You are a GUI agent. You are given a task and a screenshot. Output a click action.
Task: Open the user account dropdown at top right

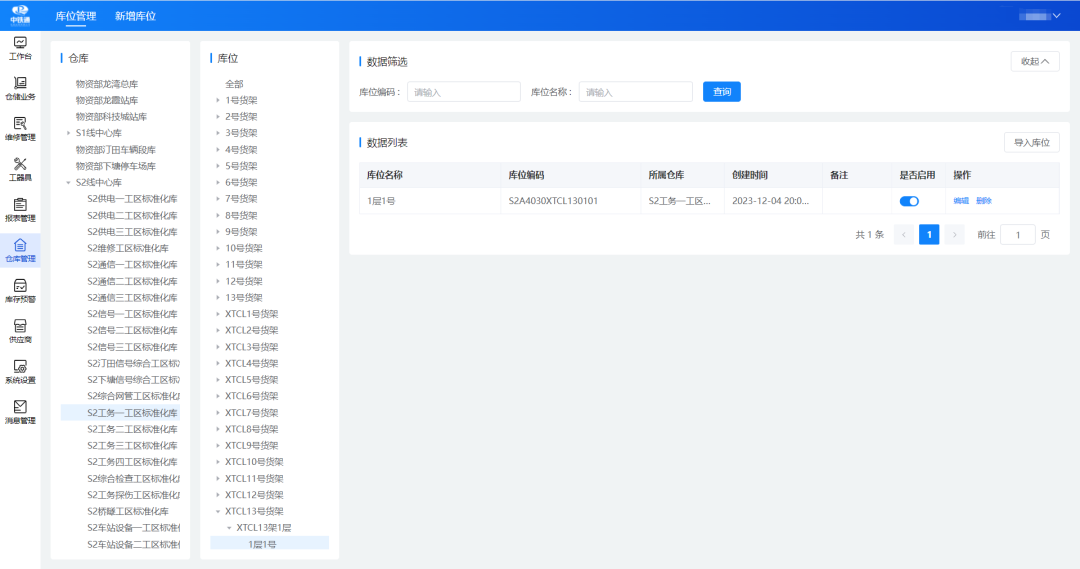click(x=1039, y=16)
